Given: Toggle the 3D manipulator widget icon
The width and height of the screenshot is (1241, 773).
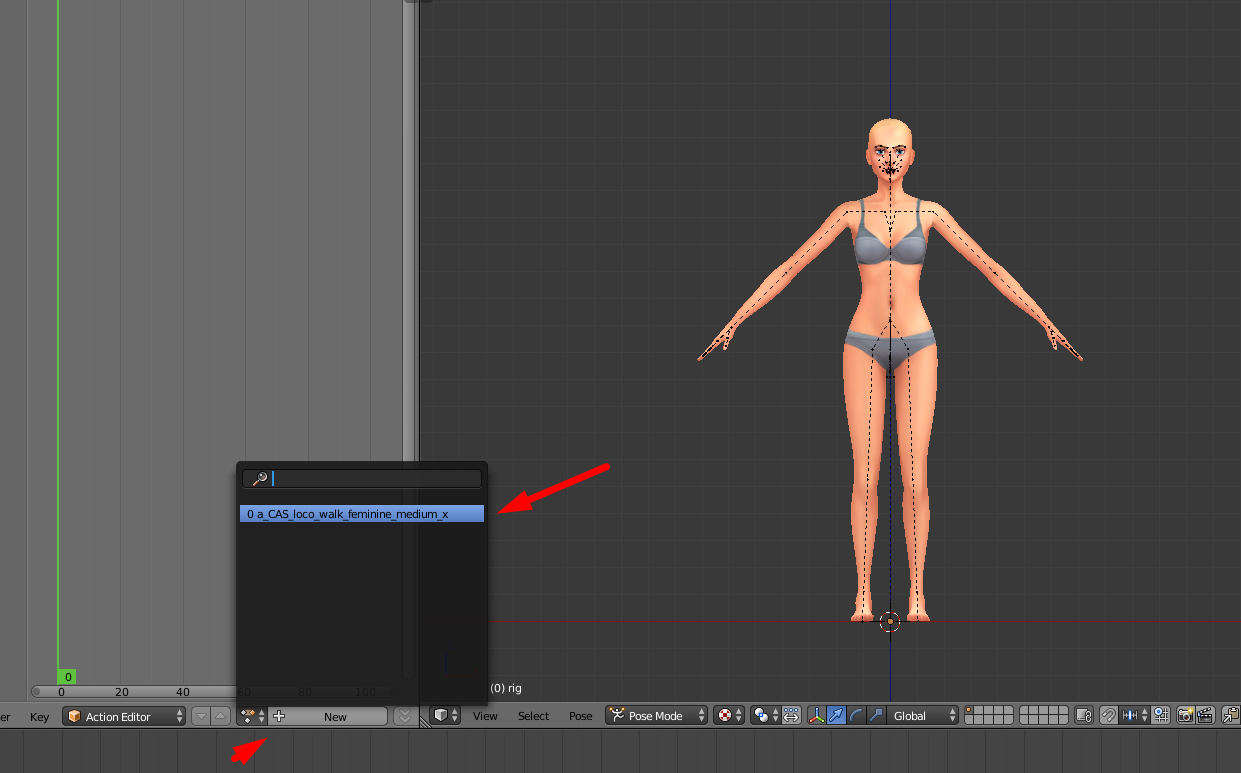Looking at the screenshot, I should click(x=817, y=716).
